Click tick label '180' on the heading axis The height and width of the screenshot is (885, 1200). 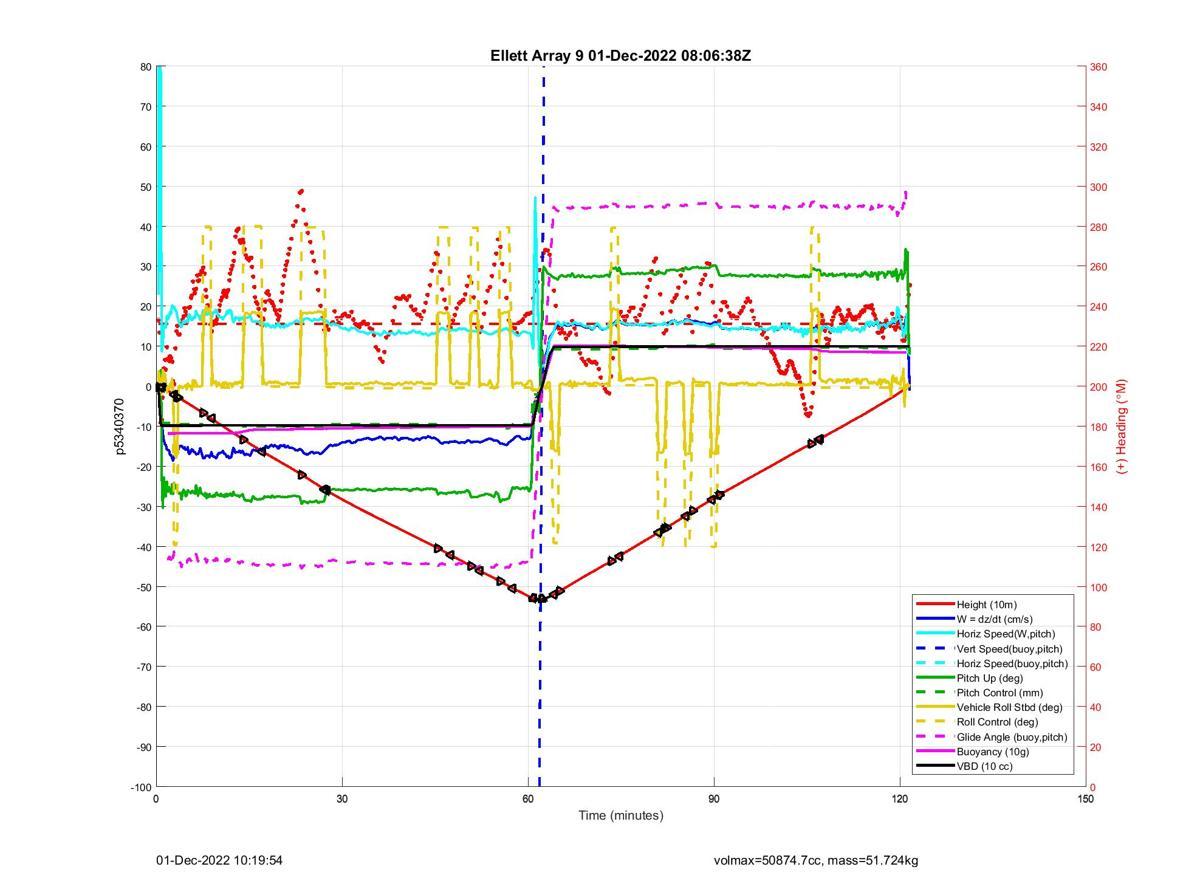(x=1098, y=427)
